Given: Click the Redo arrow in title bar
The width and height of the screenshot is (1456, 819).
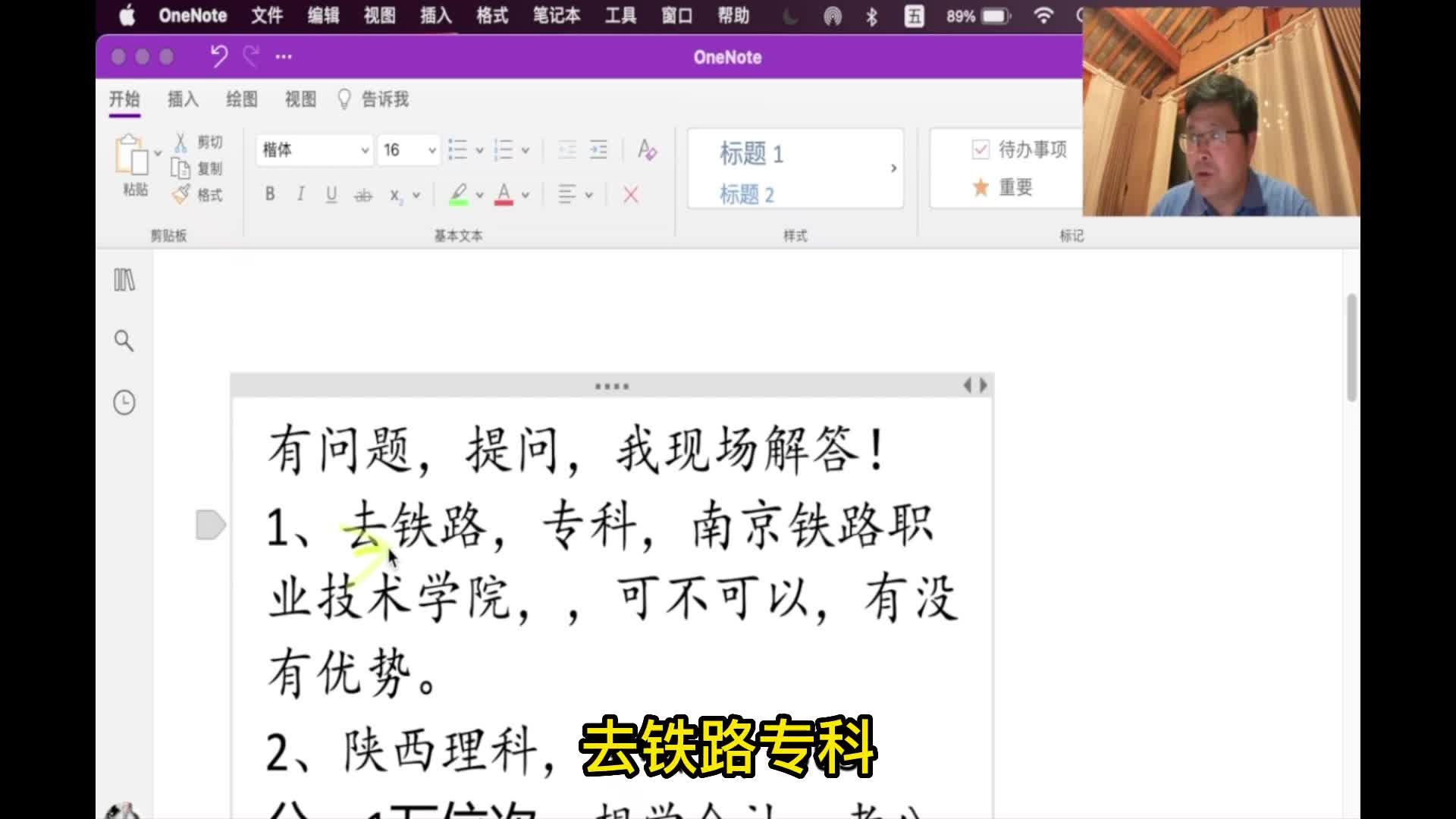Looking at the screenshot, I should [251, 56].
